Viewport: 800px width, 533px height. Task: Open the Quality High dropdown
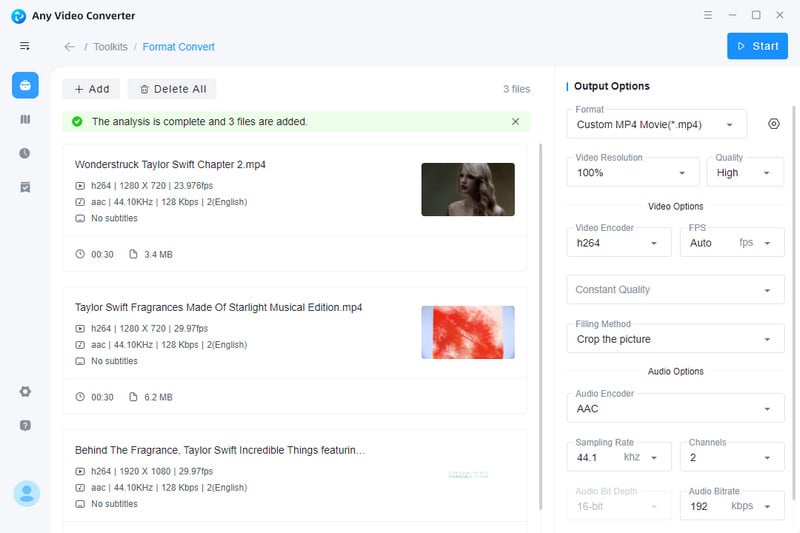pos(745,172)
